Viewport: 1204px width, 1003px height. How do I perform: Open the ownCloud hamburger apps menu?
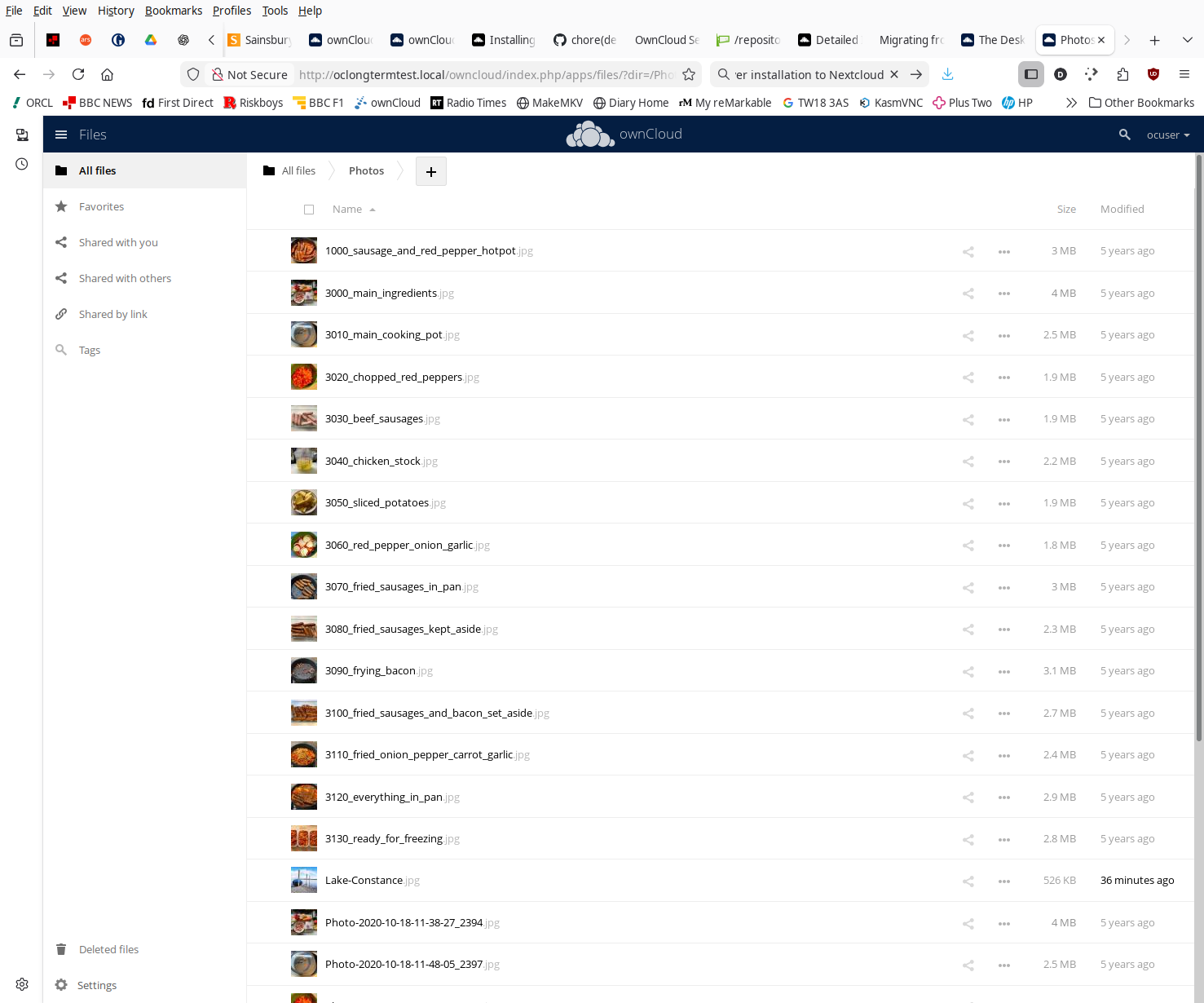(61, 135)
